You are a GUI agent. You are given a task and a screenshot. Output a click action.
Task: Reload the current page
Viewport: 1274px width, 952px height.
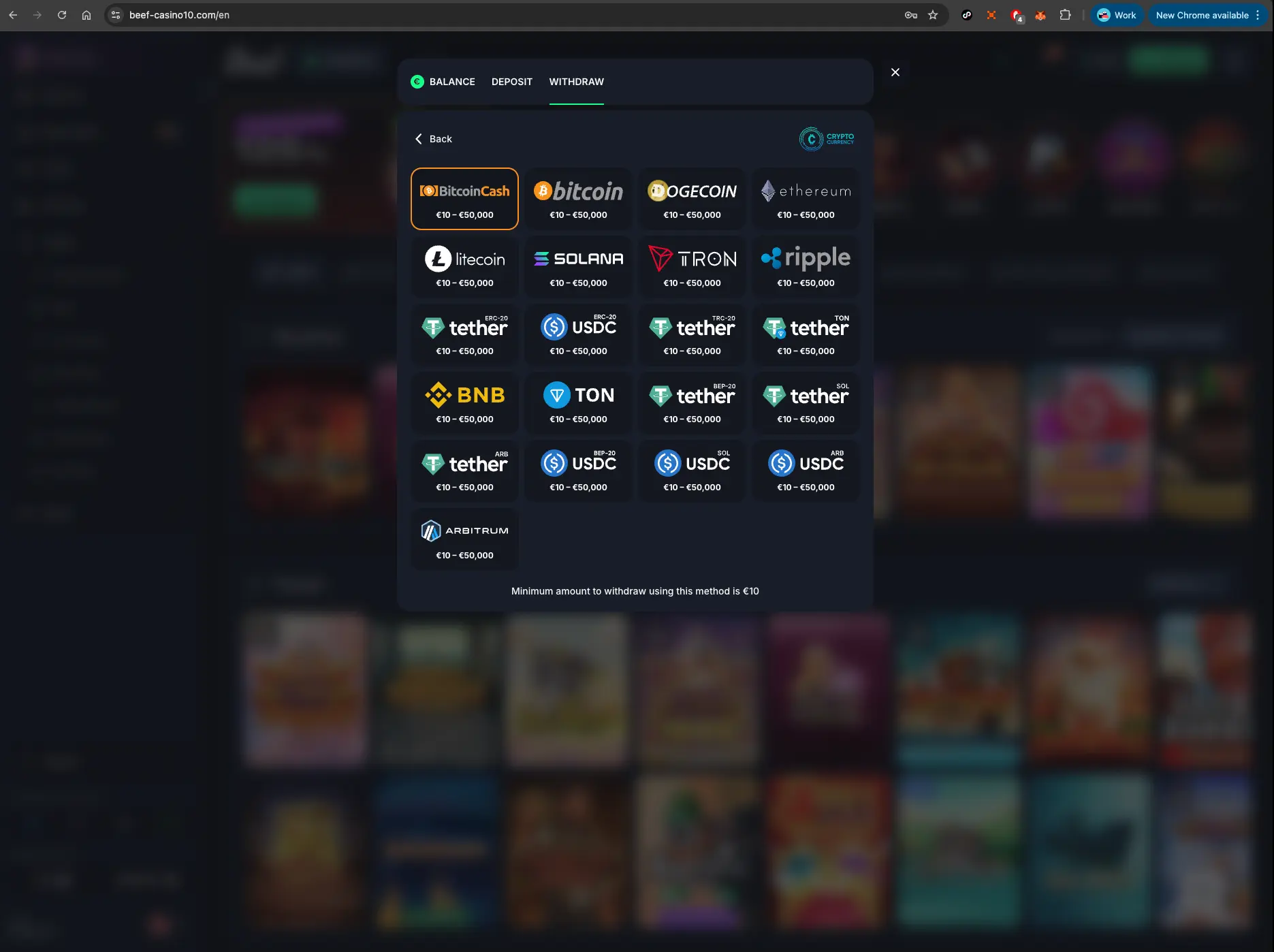(x=62, y=15)
